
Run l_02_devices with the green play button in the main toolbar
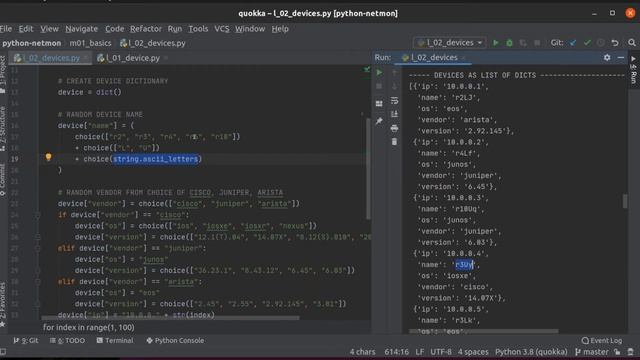click(x=496, y=43)
